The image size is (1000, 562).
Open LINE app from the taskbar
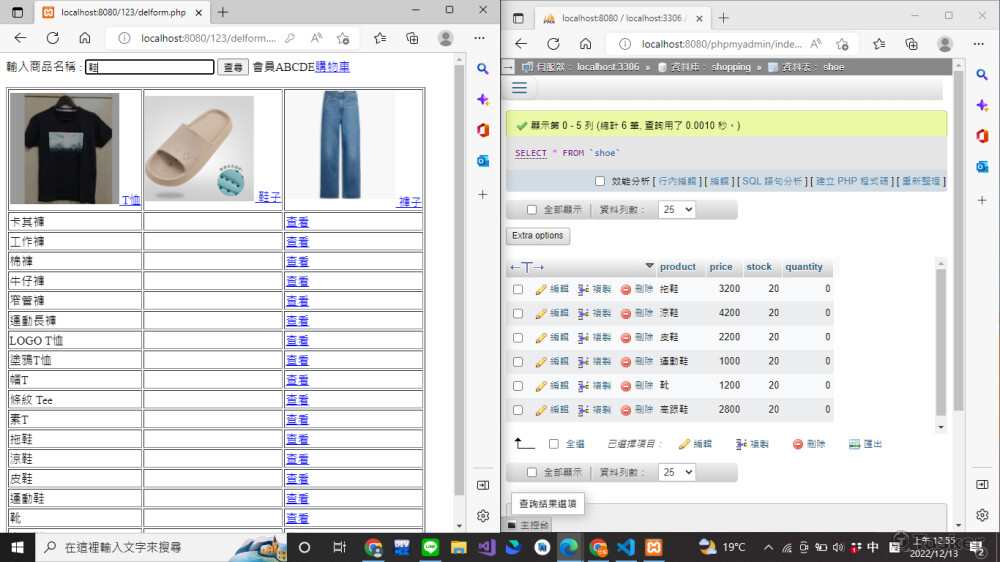point(430,547)
